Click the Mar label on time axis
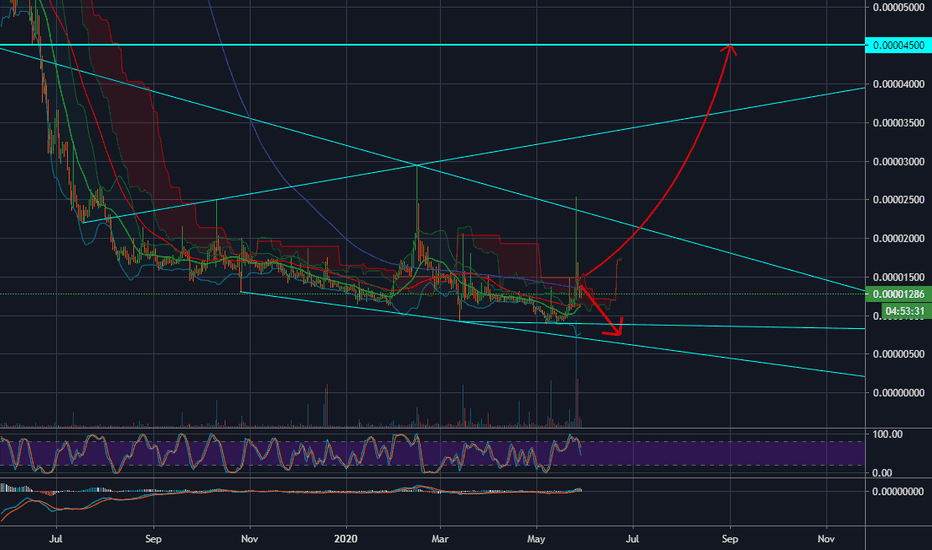The width and height of the screenshot is (932, 550). point(440,539)
